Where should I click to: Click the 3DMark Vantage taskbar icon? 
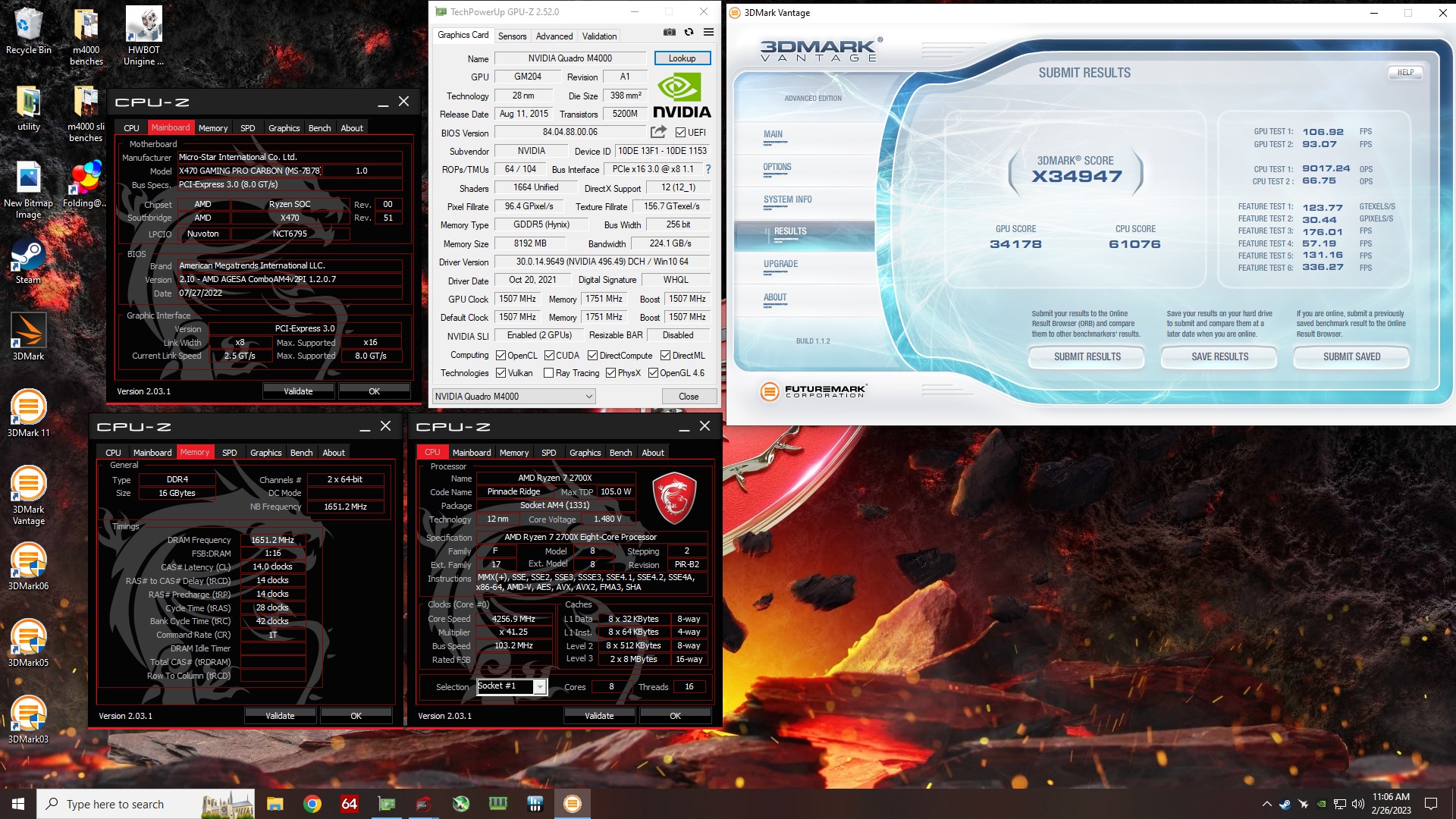click(573, 804)
